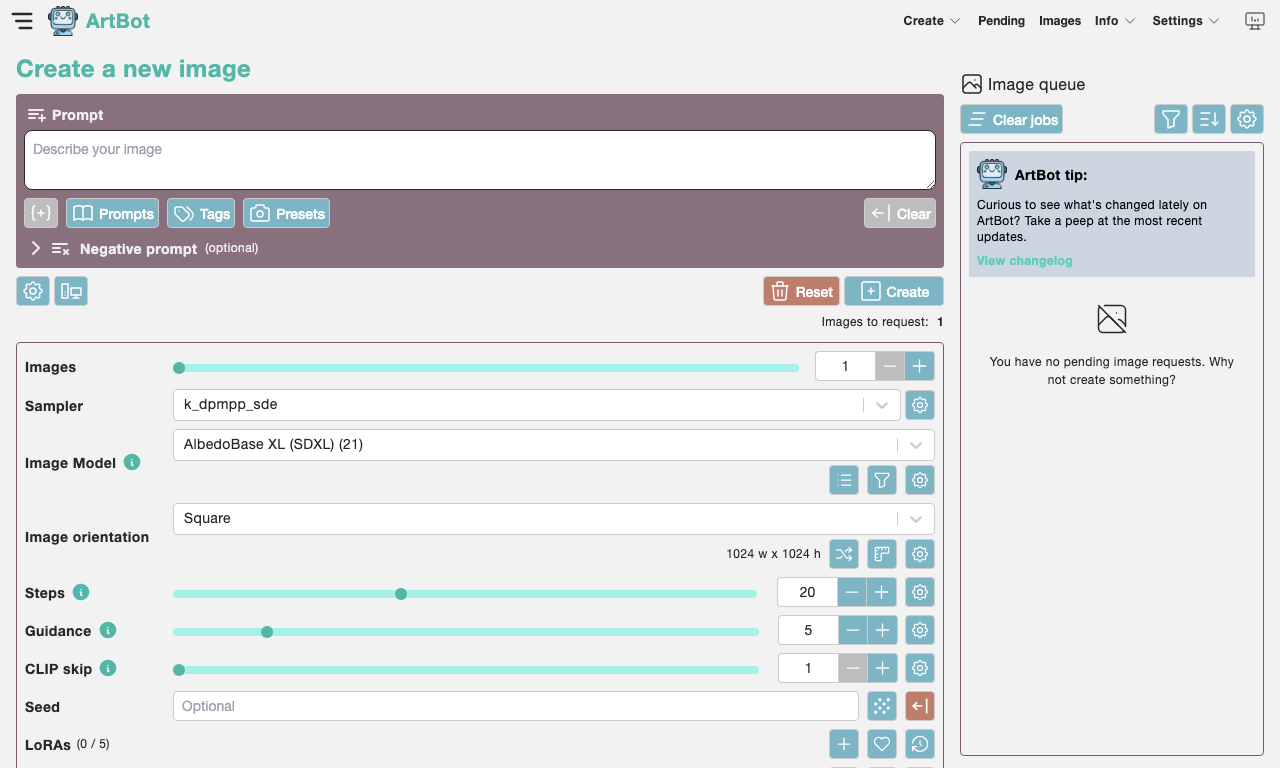Click the shuffle dimensions icon
Viewport: 1280px width, 768px height.
tap(844, 554)
